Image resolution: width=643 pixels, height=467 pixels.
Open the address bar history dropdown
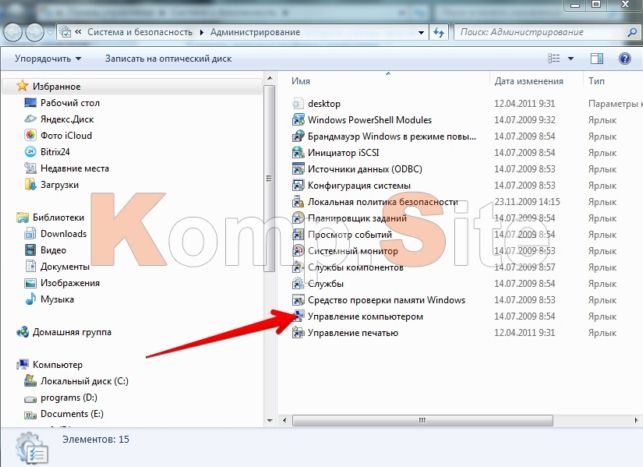tap(421, 32)
